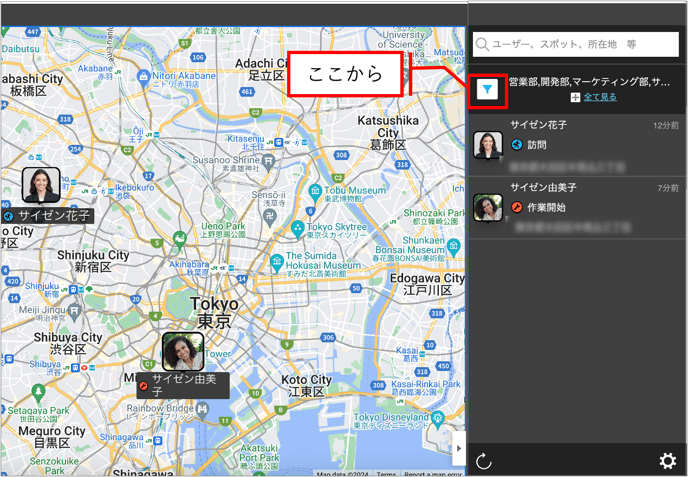Click the Meiji Jingu shrine marker
The height and width of the screenshot is (477, 688).
(75, 311)
